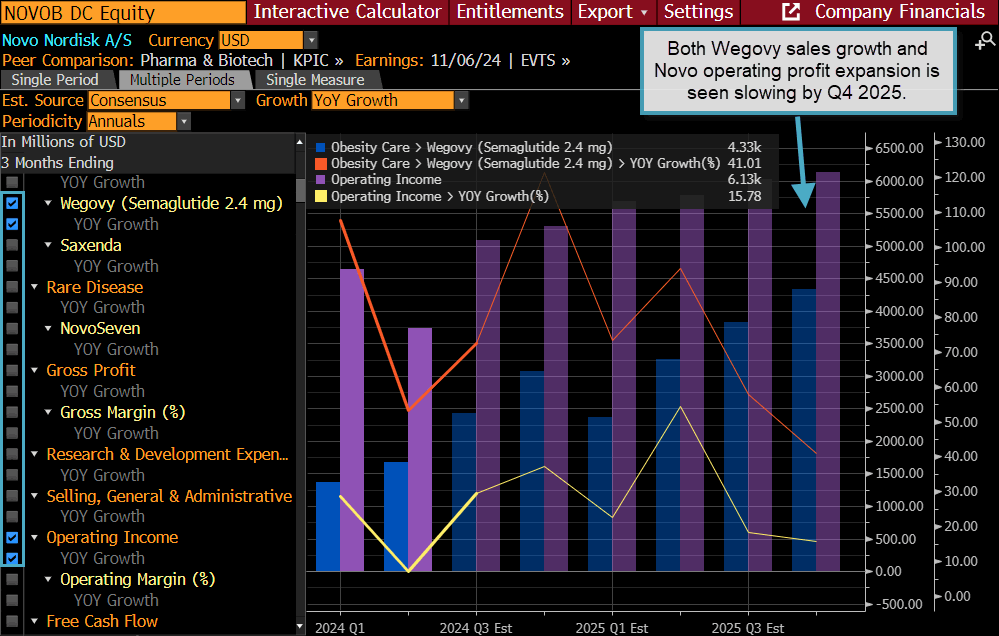Collapse the Gross Profit section arrow
Screen dimensions: 999x636
(x=34, y=370)
